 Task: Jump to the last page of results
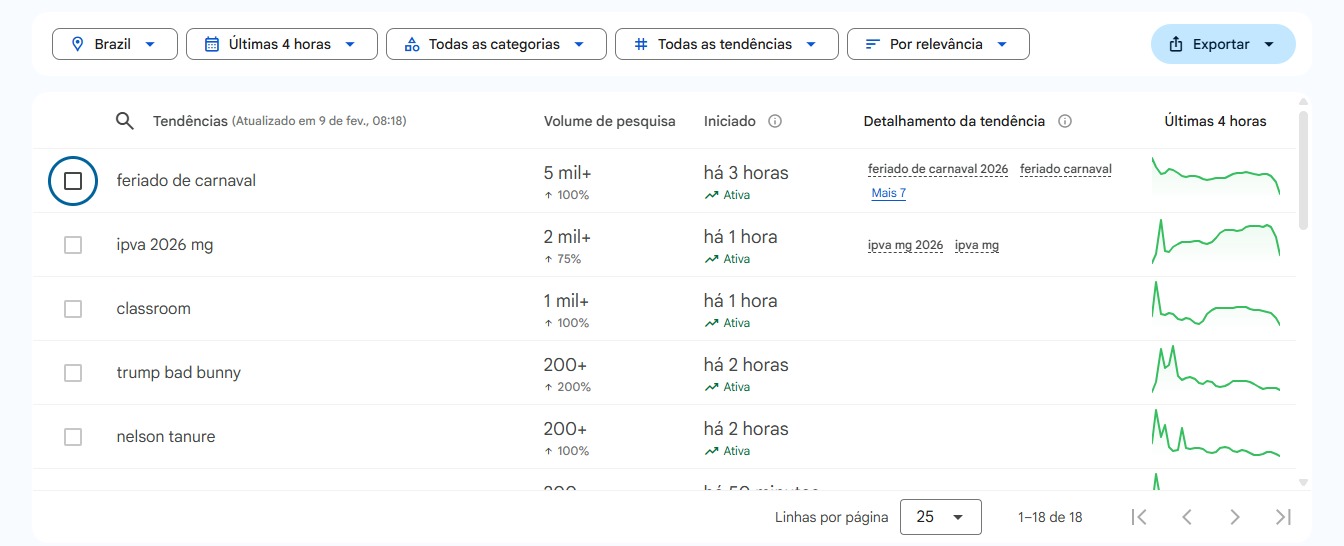[x=1284, y=517]
